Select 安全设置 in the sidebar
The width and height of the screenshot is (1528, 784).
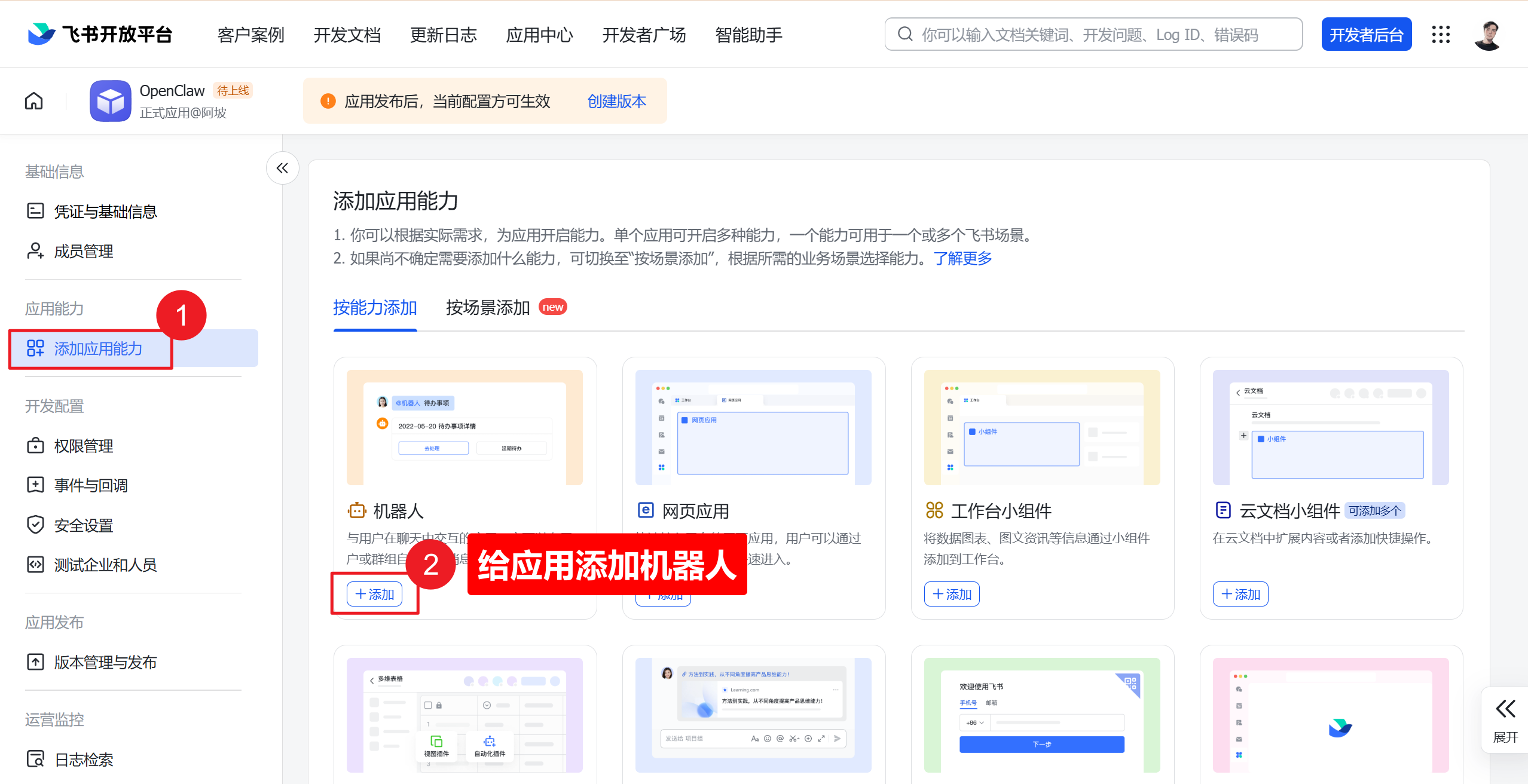tap(83, 525)
